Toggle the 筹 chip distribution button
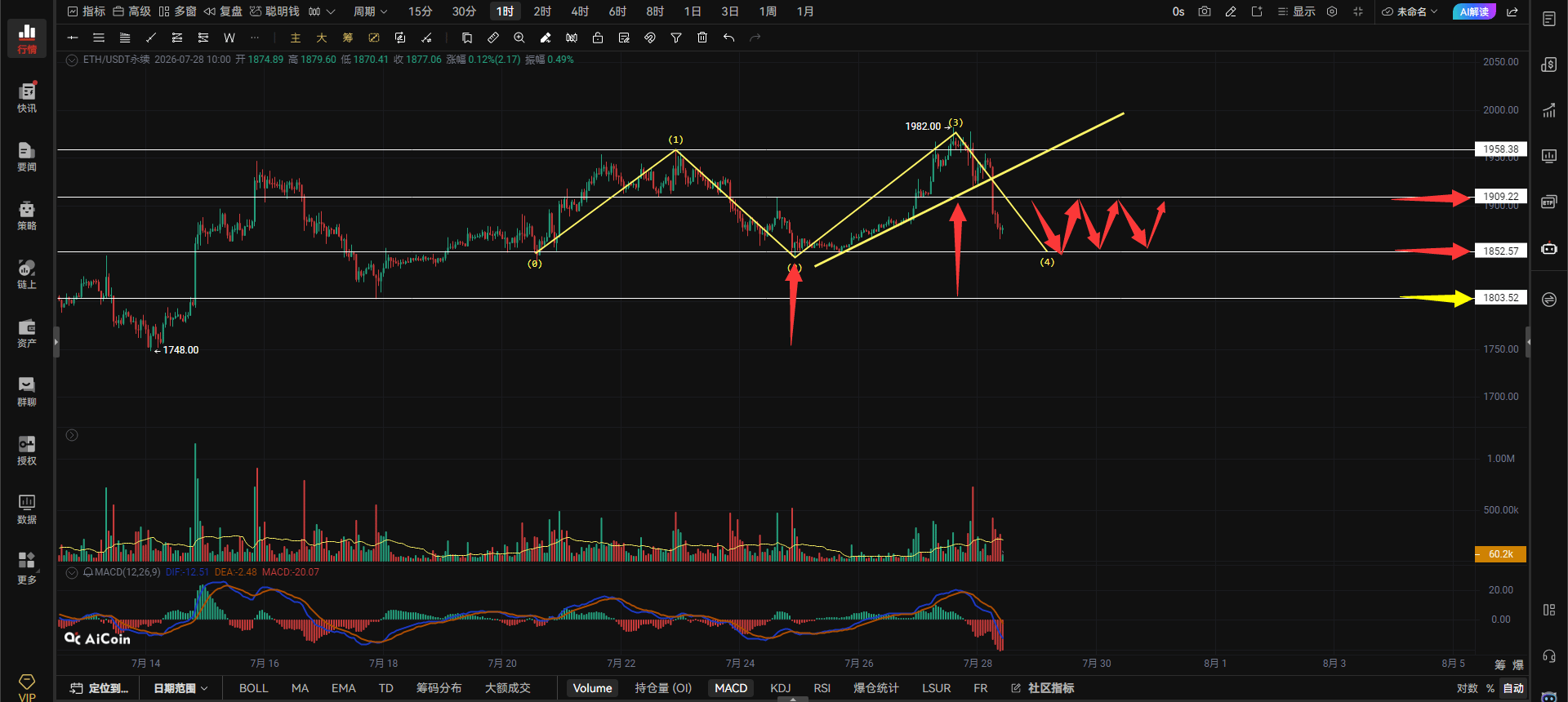Screen dimensions: 1568x702 pyautogui.click(x=348, y=38)
